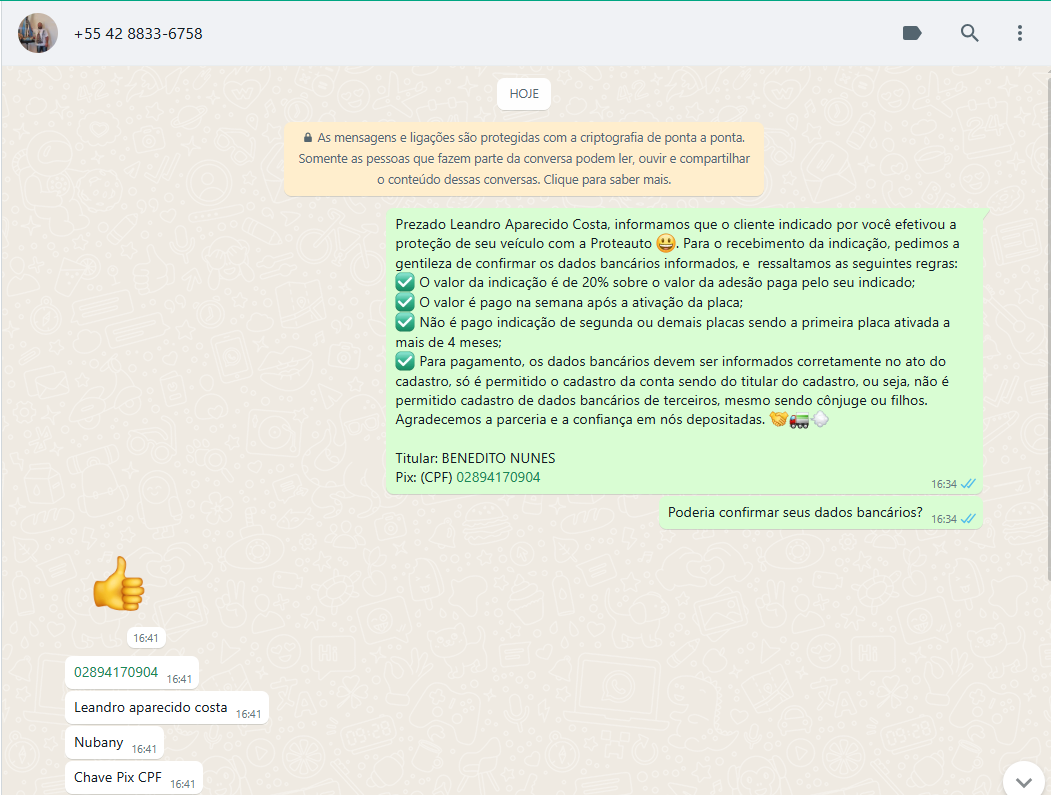Click green check beside 'Para pagamento'
This screenshot has width=1051, height=795.
[405, 361]
